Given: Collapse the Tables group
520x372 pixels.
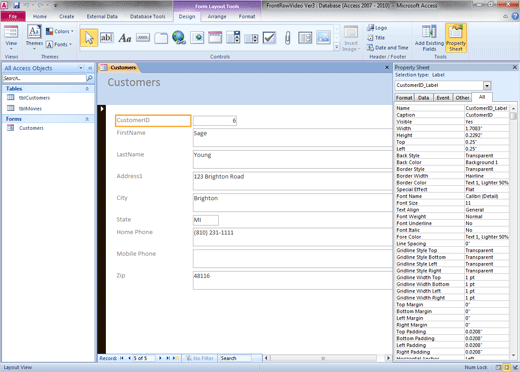Looking at the screenshot, I should coord(87,89).
